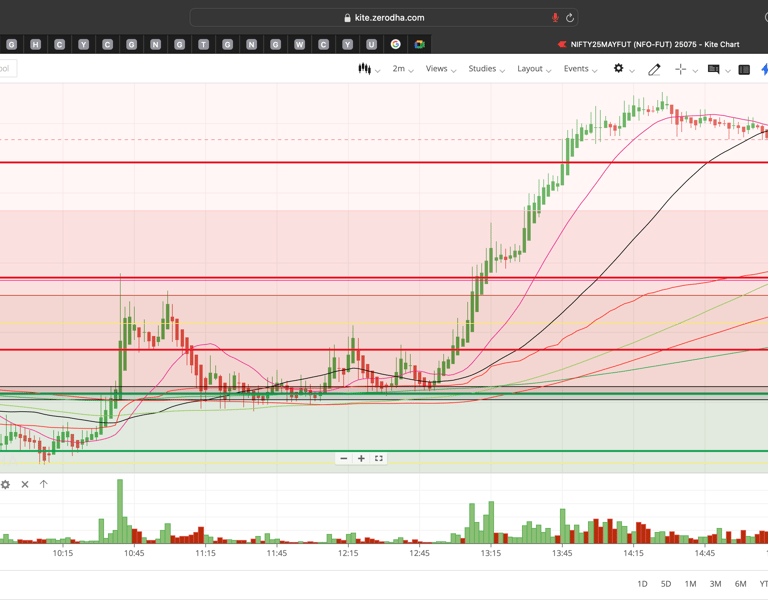The image size is (768, 600).
Task: Click the lock icon beside kite.zerodha.com
Action: tap(347, 18)
